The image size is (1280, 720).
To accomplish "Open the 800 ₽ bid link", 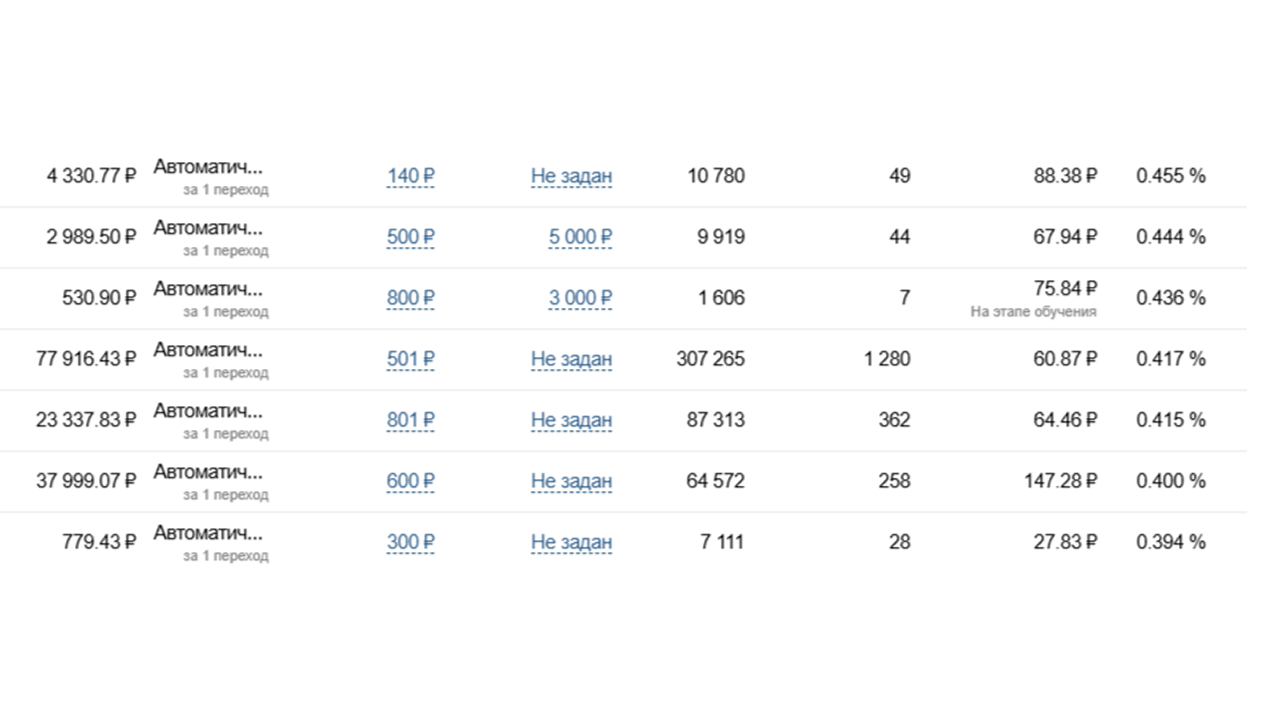I will 411,298.
